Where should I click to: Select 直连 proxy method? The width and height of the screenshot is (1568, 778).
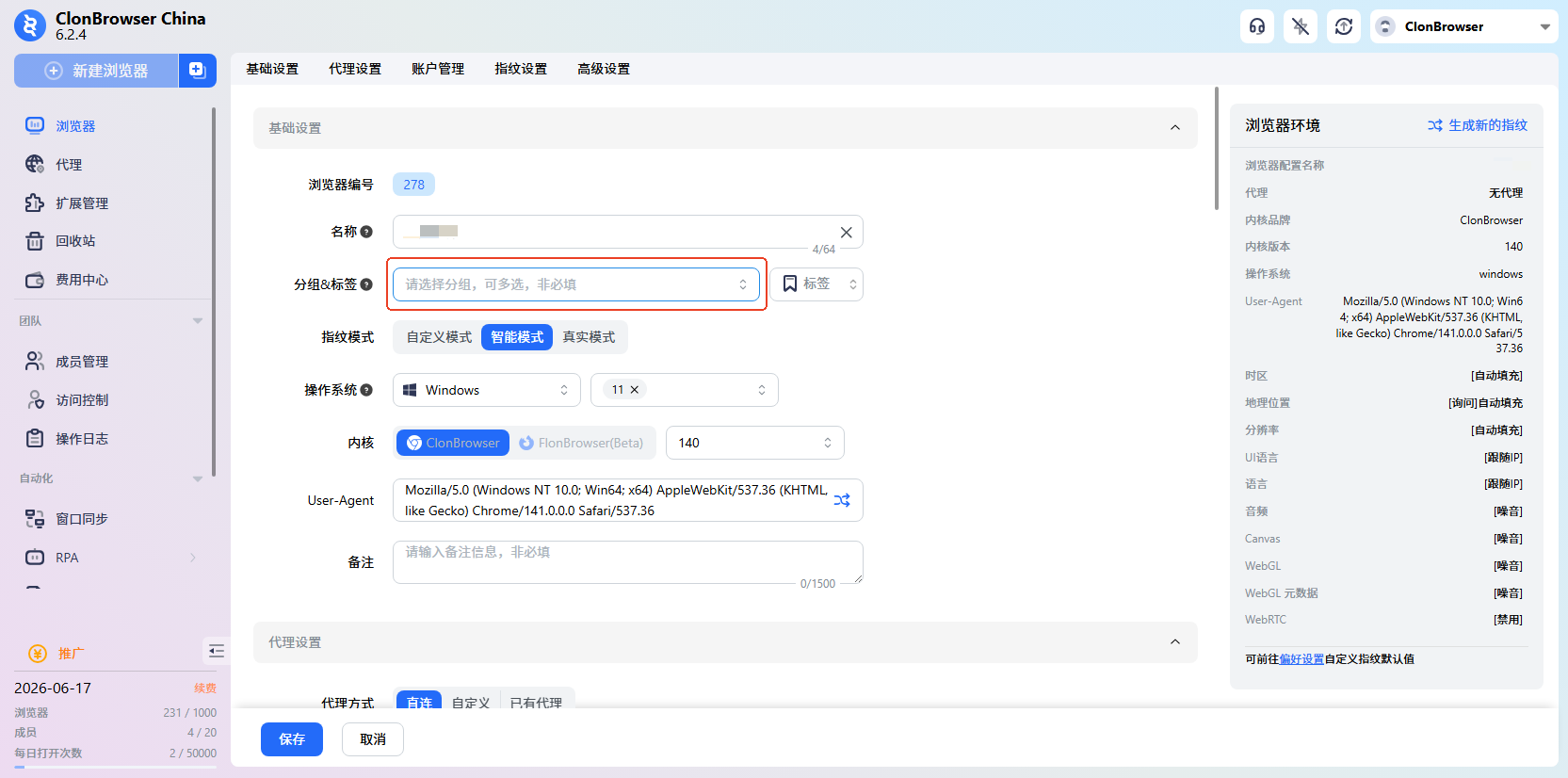419,703
